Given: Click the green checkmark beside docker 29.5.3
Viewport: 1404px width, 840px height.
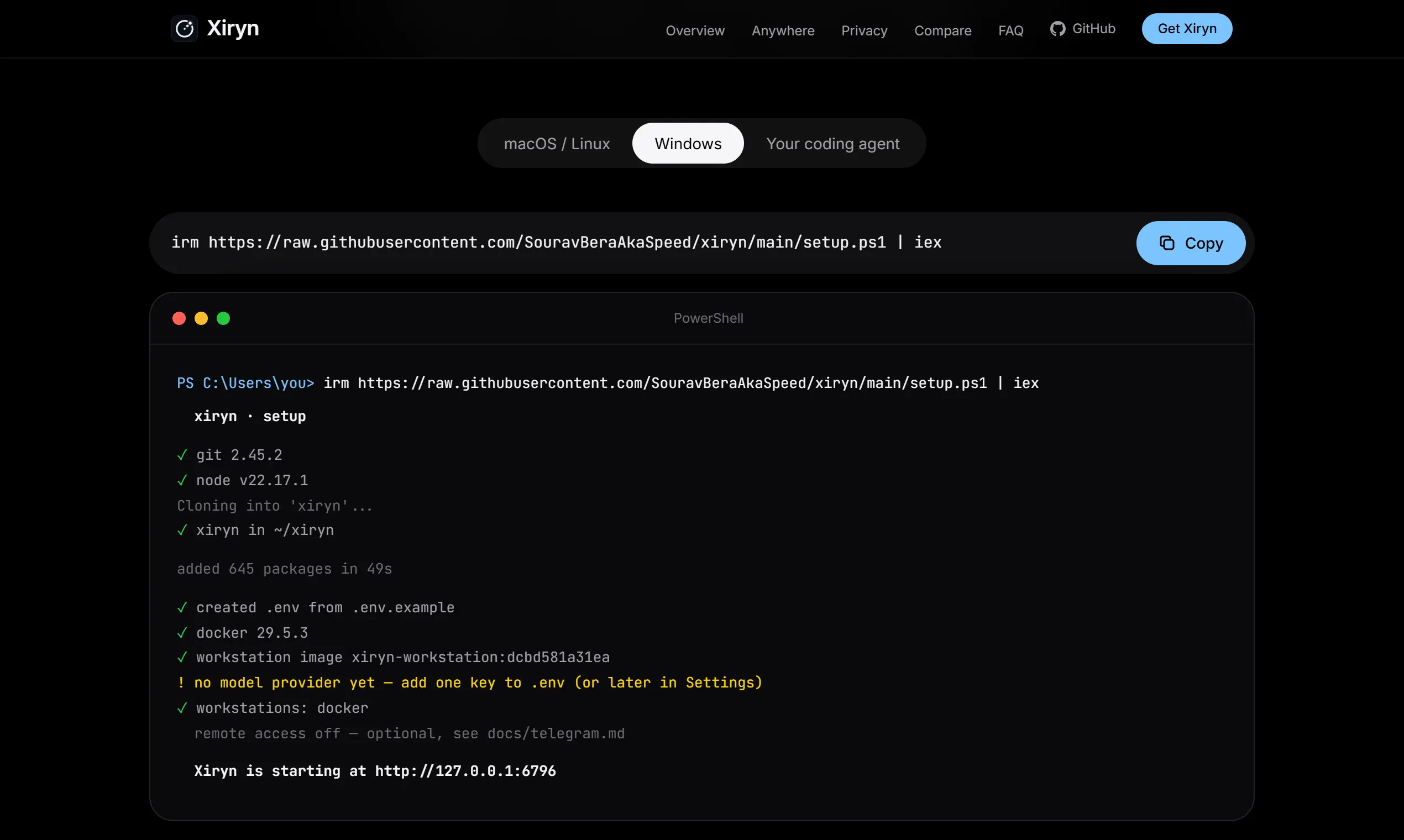Looking at the screenshot, I should 182,633.
